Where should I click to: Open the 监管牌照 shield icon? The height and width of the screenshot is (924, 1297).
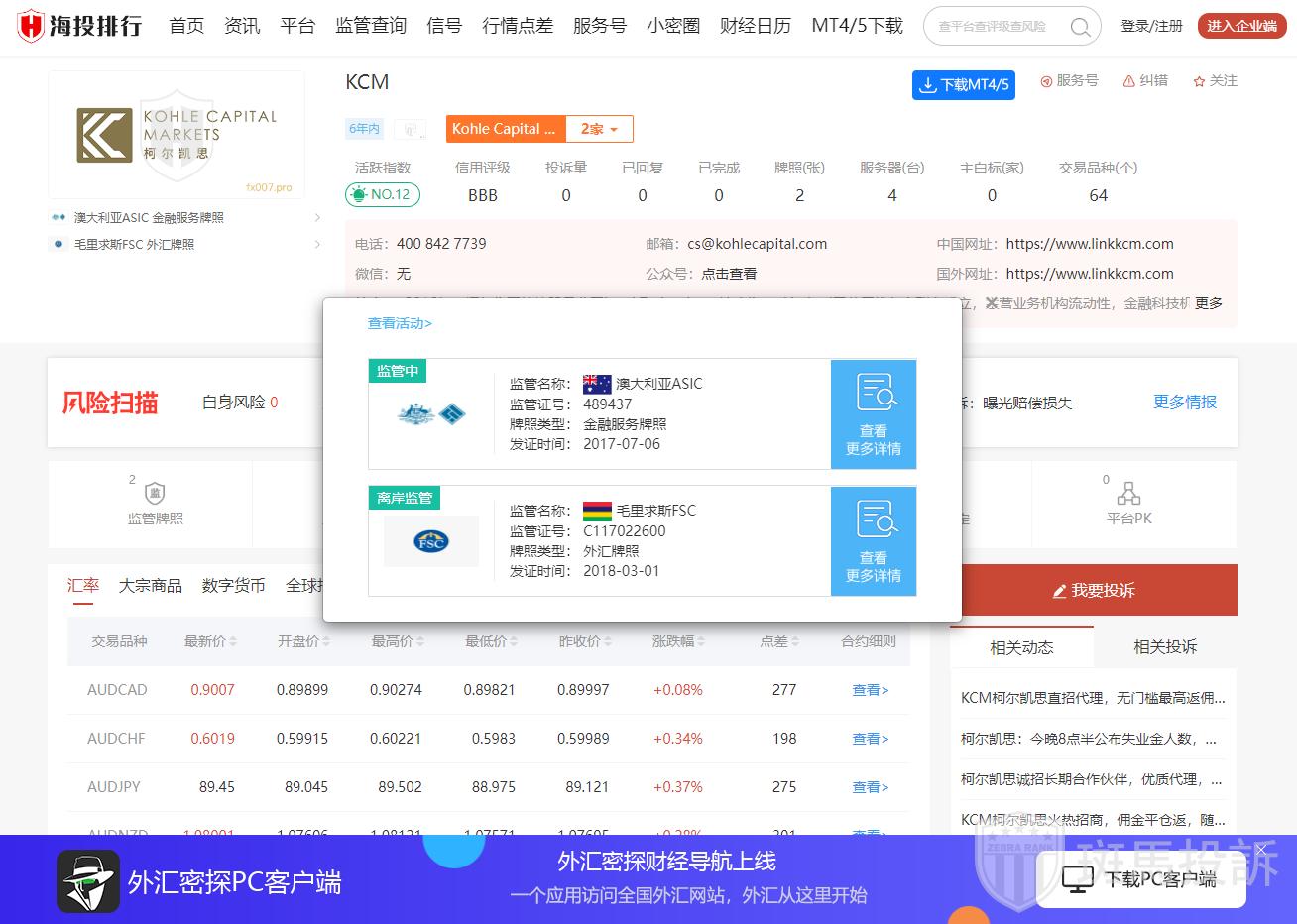tap(155, 494)
